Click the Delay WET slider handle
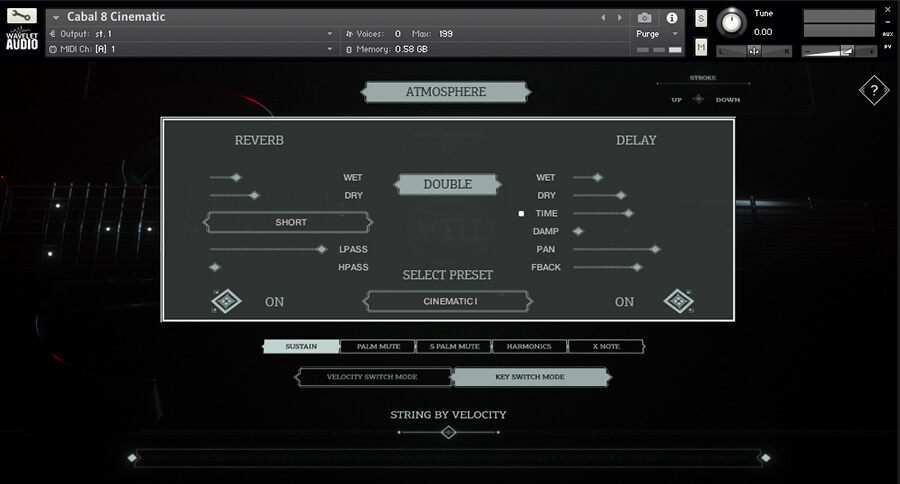This screenshot has height=484, width=900. click(x=598, y=177)
